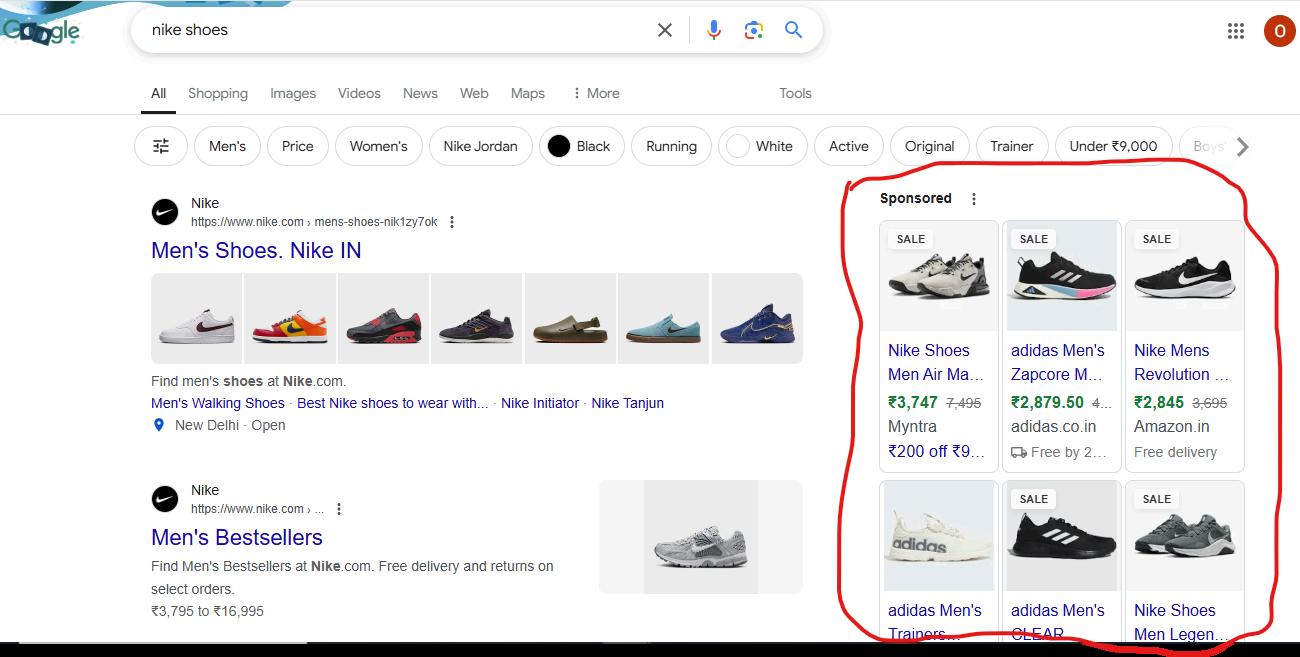Click the Nike logo beside Men's Bestsellers result
Viewport: 1300px width, 657px height.
(x=165, y=499)
